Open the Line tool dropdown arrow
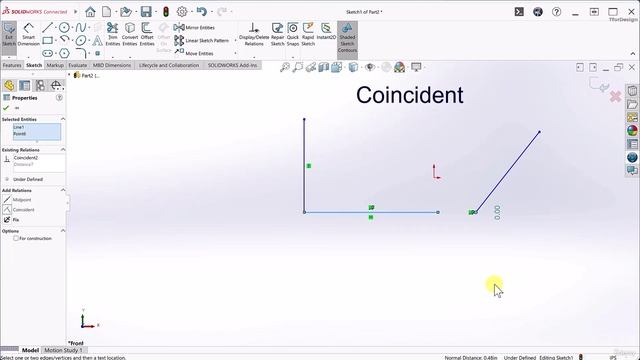This screenshot has height=360, width=640. [55, 28]
